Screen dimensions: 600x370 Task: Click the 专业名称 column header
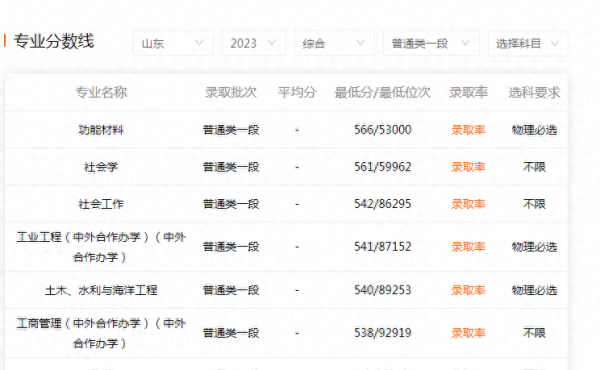click(x=101, y=93)
